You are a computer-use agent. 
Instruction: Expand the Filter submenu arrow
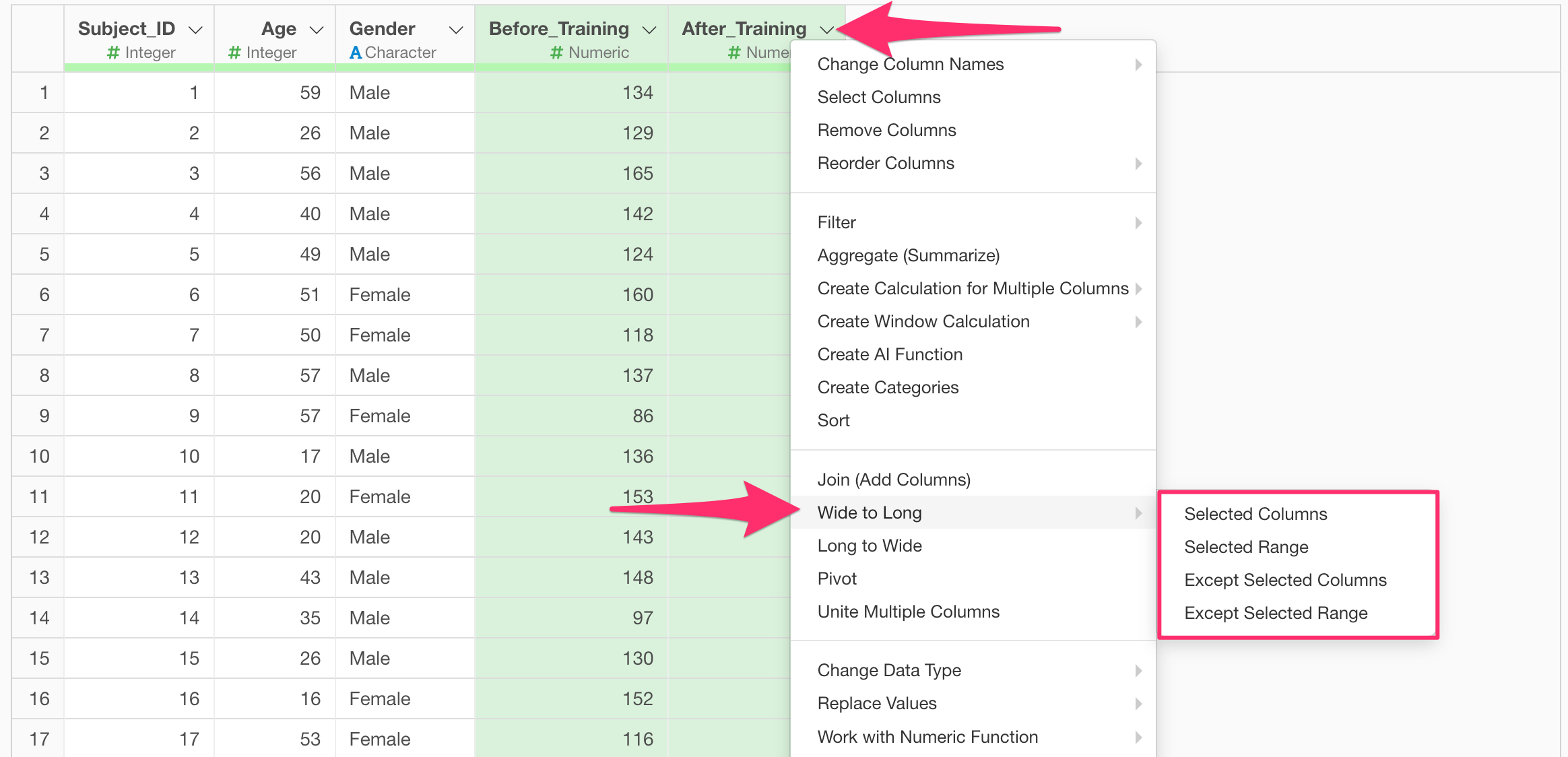1138,223
